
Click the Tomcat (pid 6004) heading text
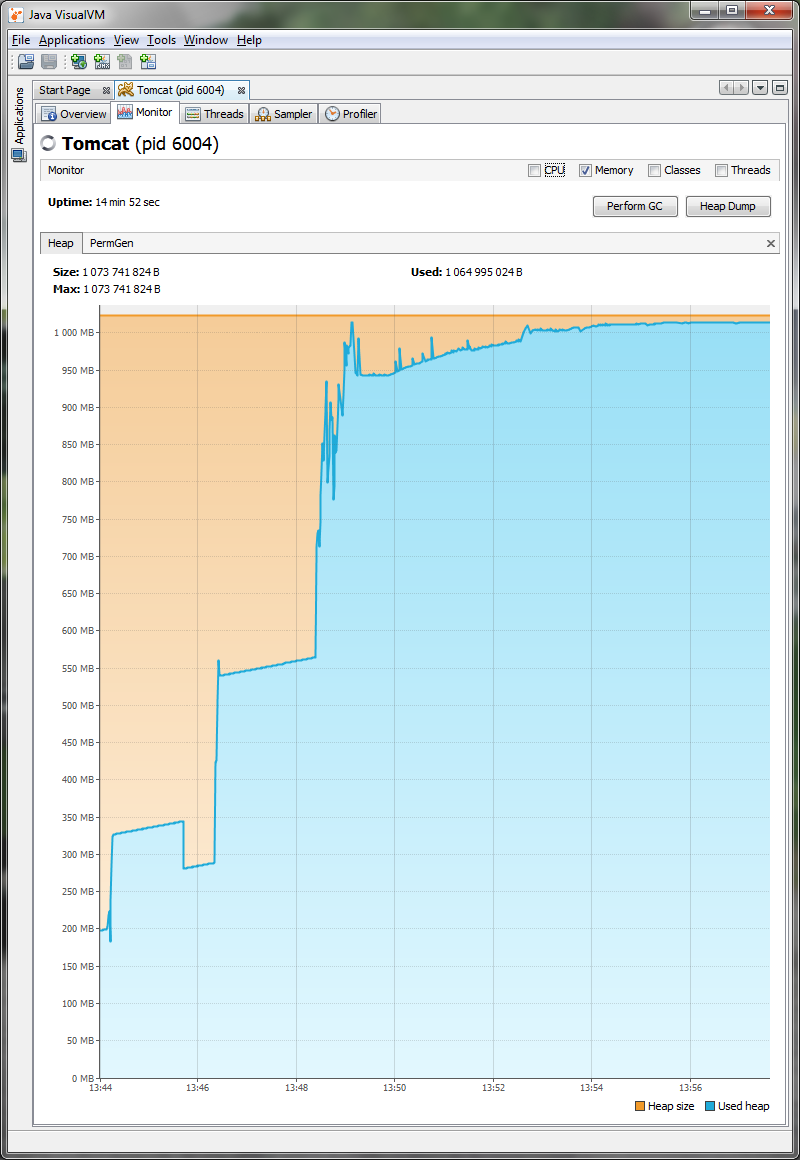click(141, 144)
